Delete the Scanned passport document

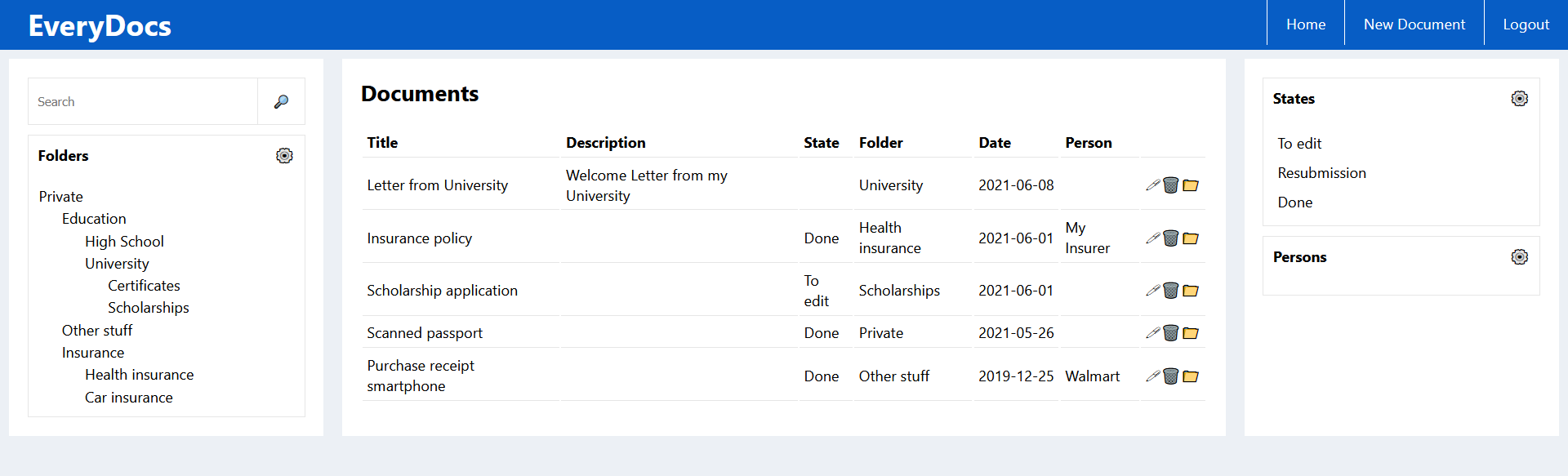(1170, 333)
